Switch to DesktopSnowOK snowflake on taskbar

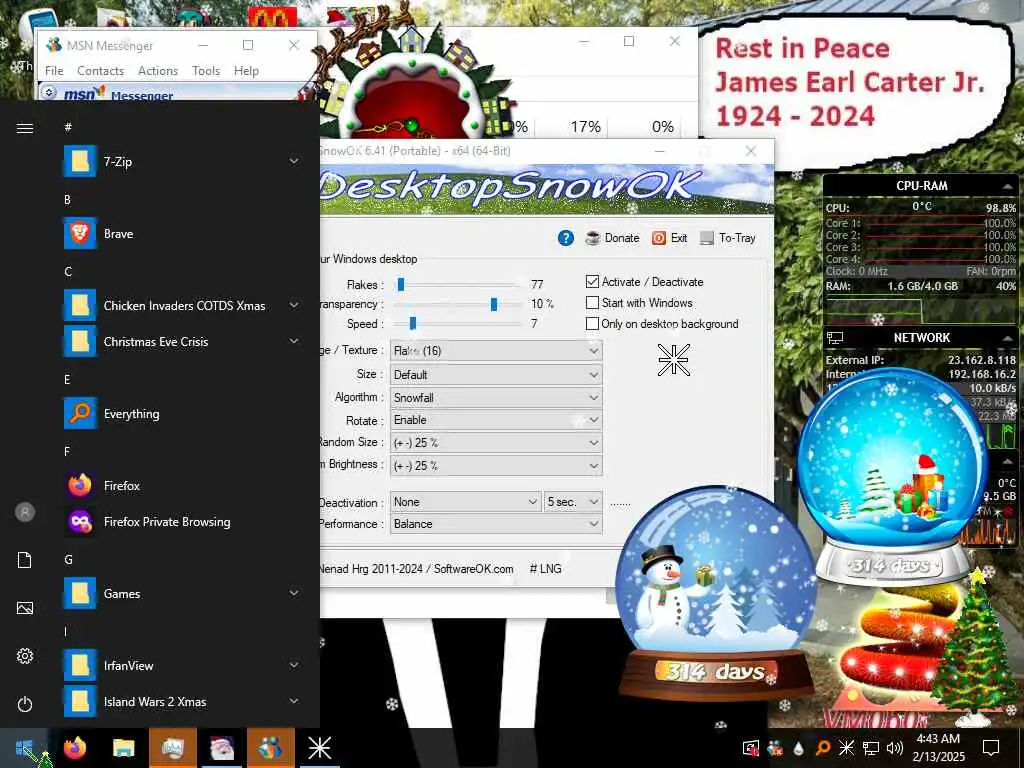[x=319, y=748]
